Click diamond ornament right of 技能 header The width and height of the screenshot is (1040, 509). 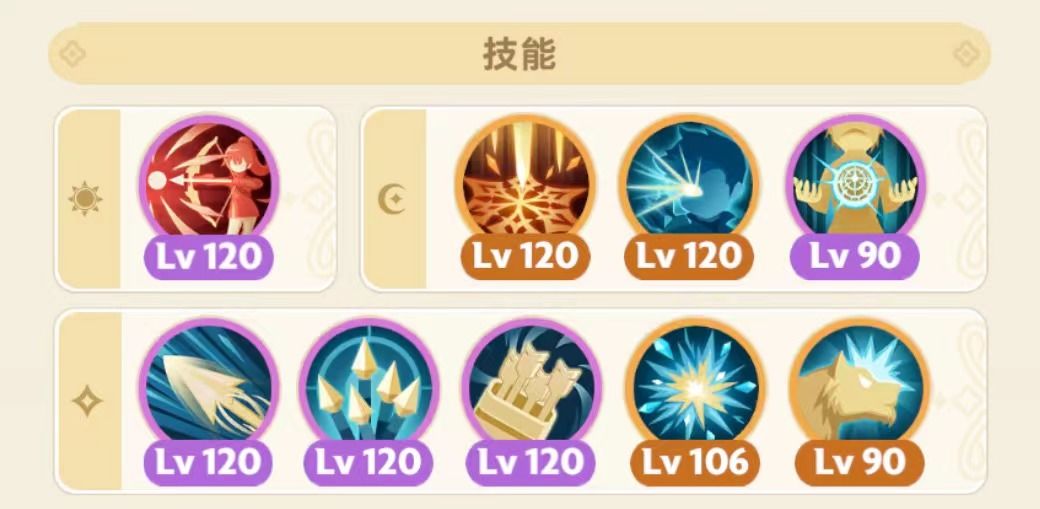click(966, 54)
